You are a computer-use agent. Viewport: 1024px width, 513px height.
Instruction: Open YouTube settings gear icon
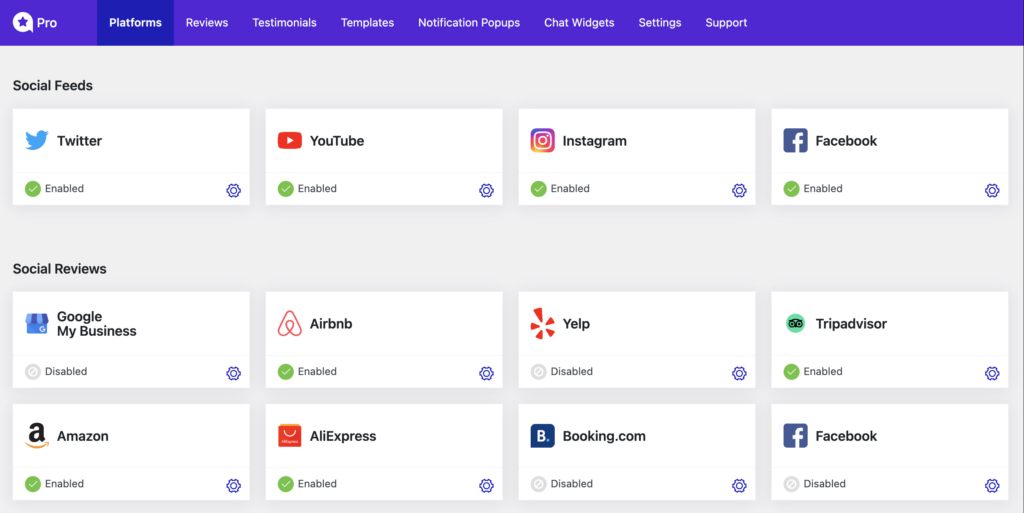point(486,191)
